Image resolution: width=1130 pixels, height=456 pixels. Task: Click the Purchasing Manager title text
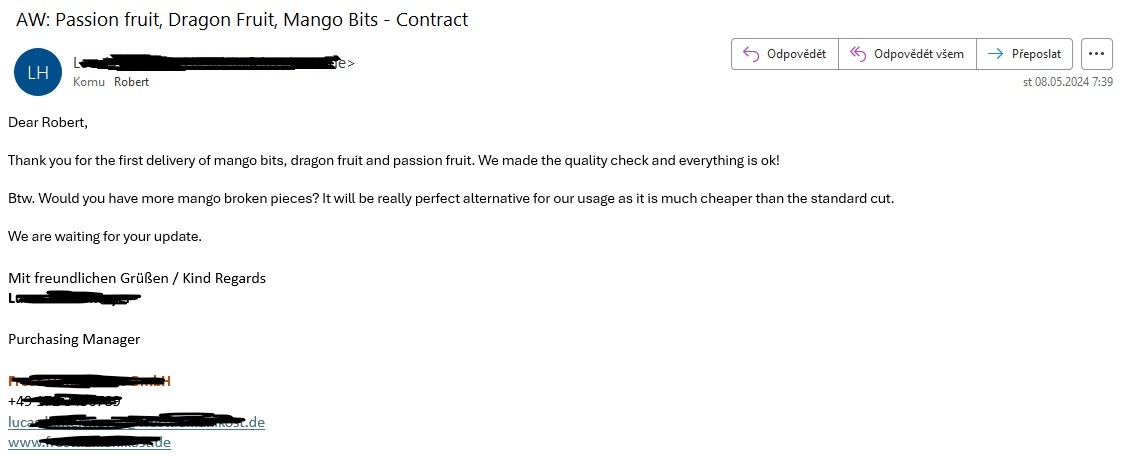coord(74,339)
